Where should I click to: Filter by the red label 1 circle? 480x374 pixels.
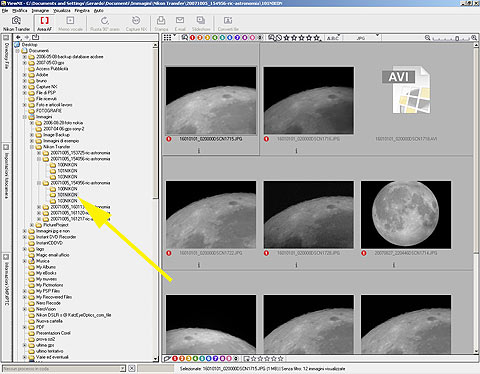click(x=192, y=38)
